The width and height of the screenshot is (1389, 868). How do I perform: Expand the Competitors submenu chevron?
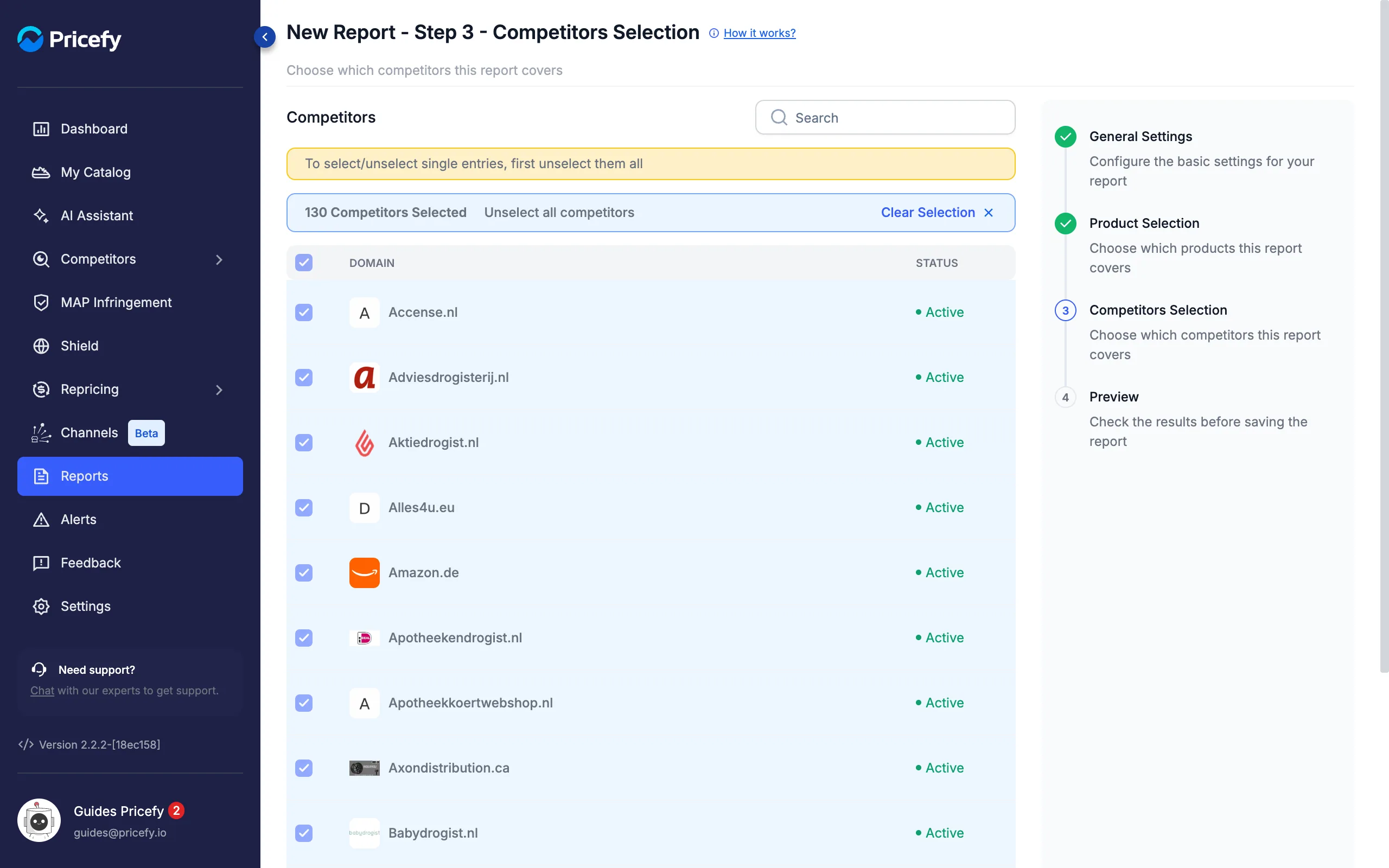[219, 259]
